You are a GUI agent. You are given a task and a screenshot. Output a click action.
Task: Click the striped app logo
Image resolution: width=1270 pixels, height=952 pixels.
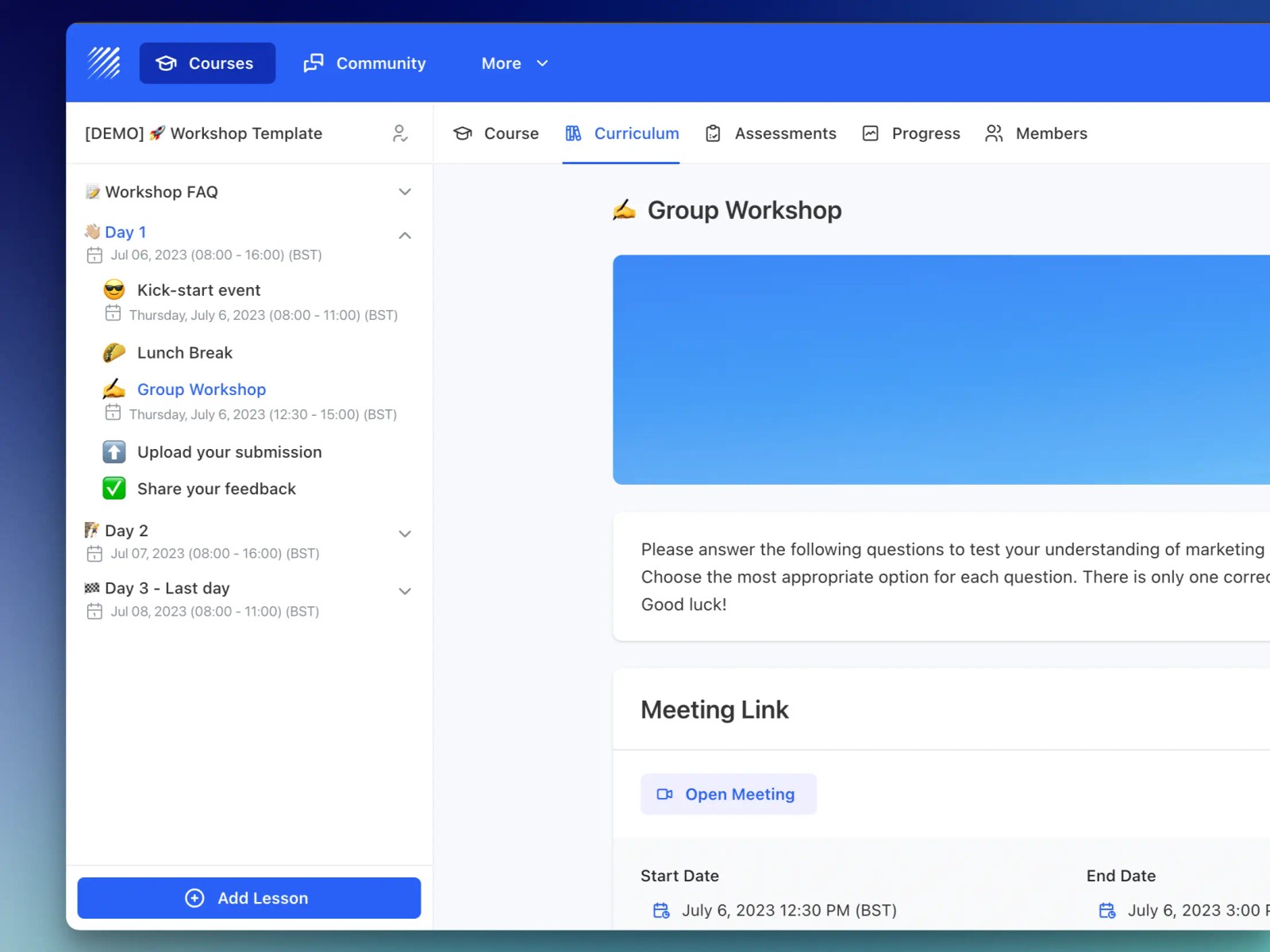tap(103, 63)
